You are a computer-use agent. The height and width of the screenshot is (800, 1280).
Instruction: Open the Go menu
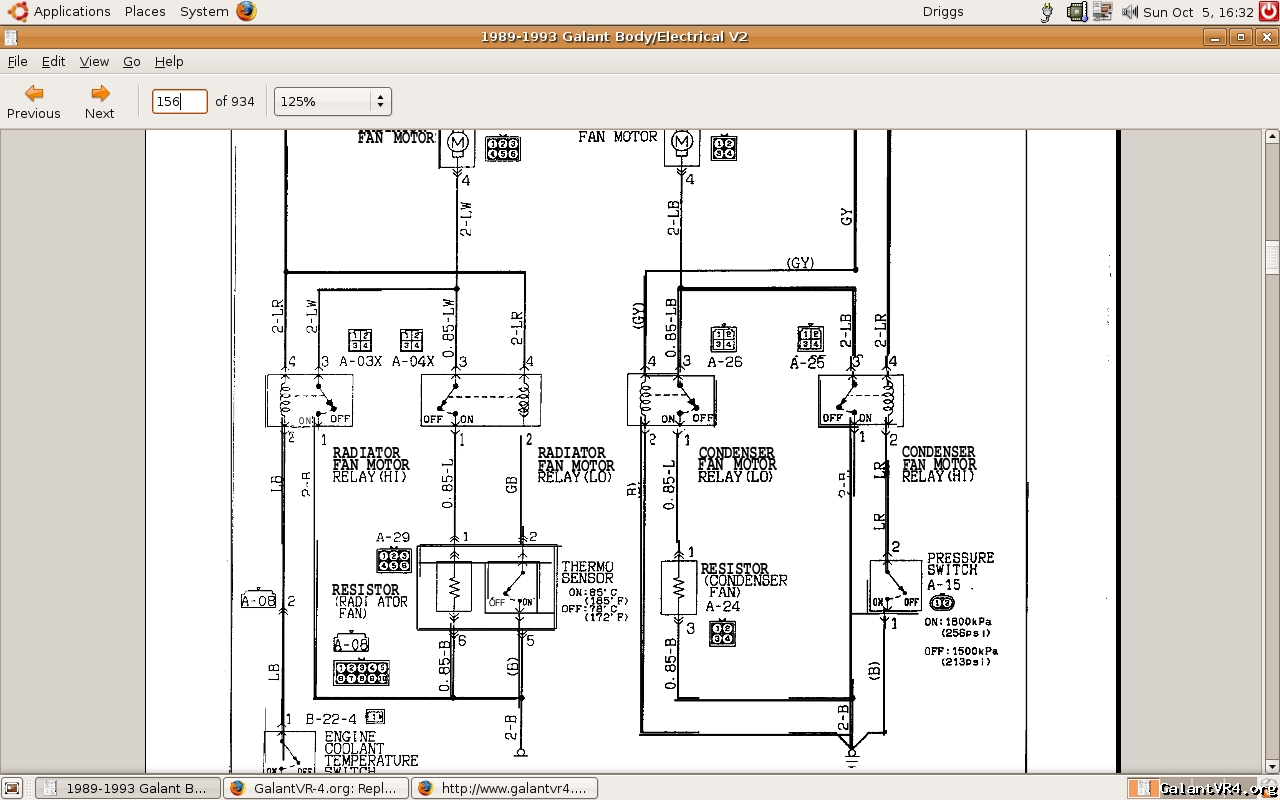[x=132, y=61]
